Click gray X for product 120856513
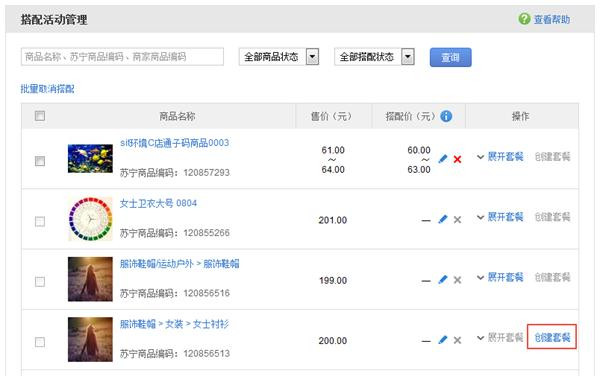This screenshot has height=376, width=600. click(x=457, y=340)
